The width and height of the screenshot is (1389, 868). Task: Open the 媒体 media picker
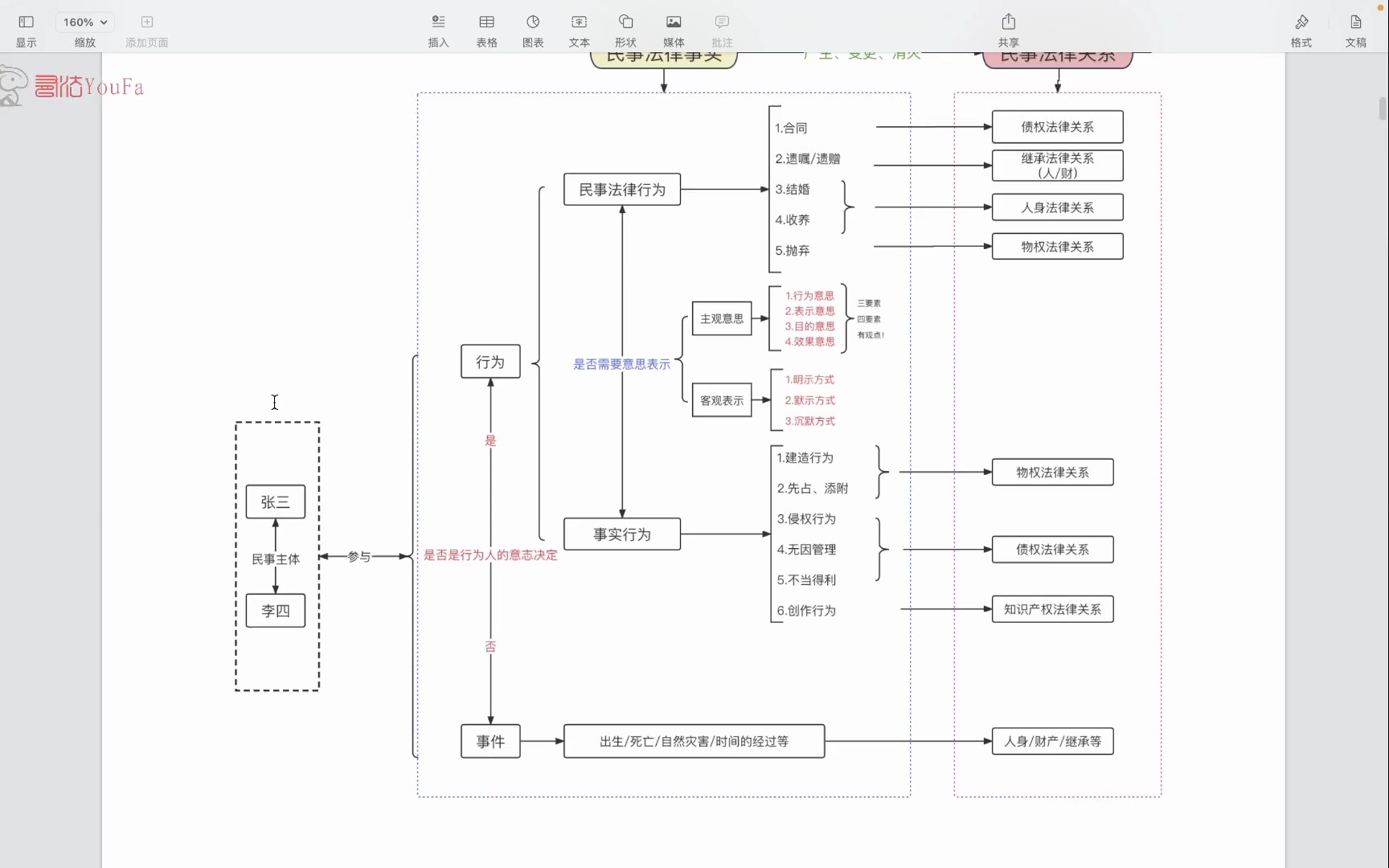point(674,22)
